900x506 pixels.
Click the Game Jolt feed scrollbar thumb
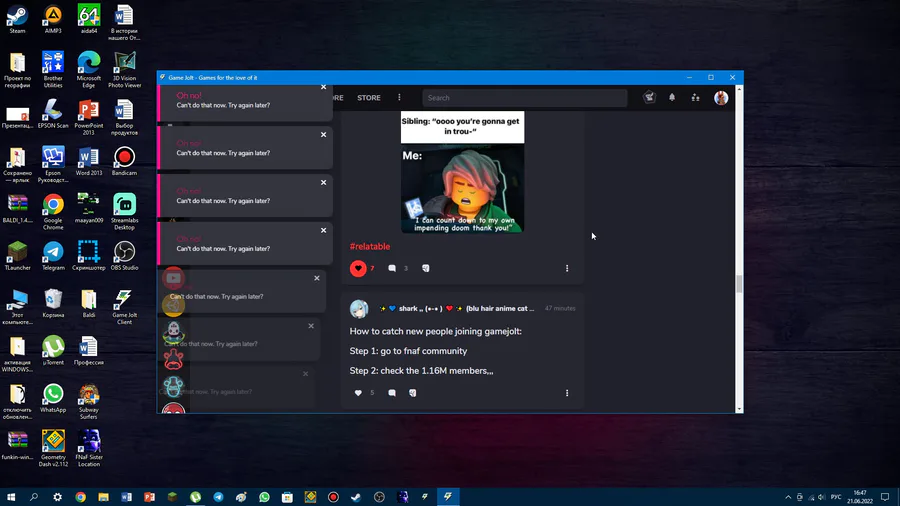739,284
